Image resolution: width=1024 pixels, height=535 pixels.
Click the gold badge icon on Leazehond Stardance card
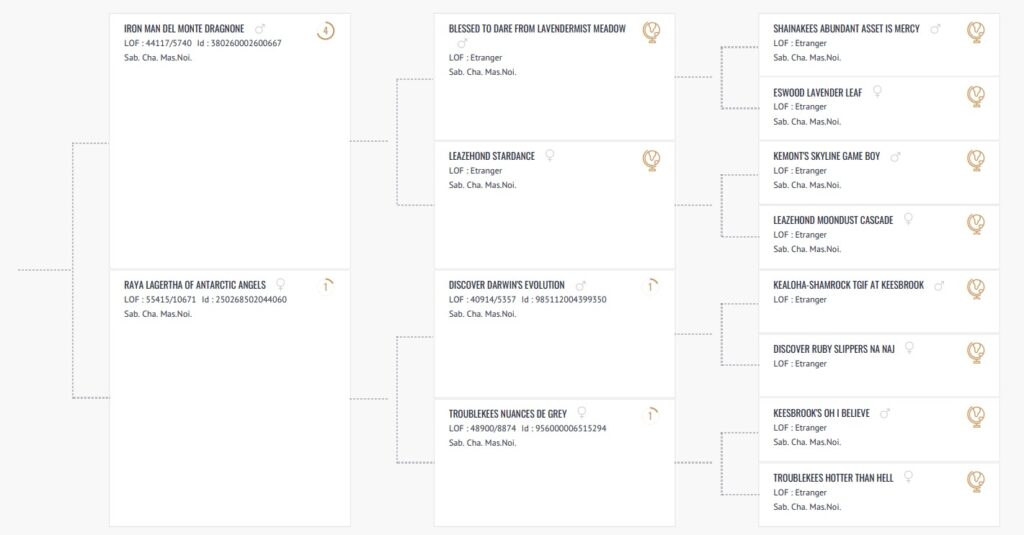point(651,159)
